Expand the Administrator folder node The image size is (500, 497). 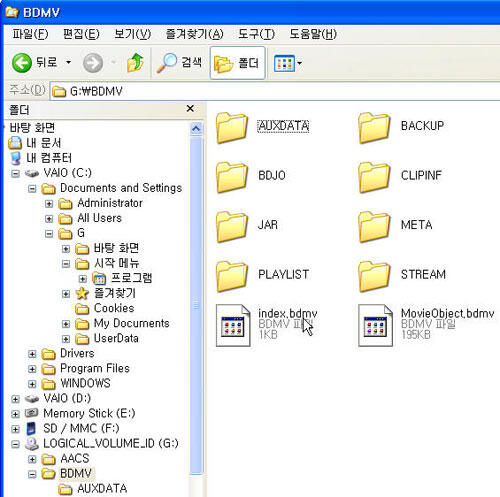point(49,203)
